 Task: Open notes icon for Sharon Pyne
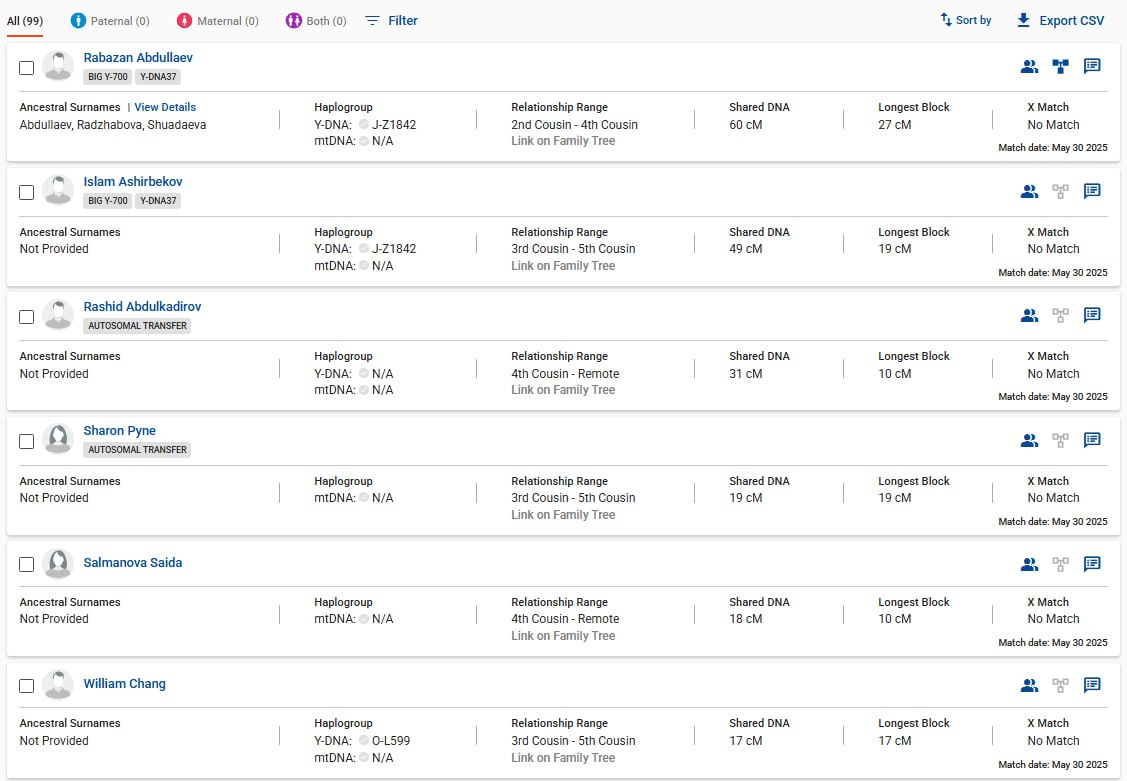pos(1092,440)
